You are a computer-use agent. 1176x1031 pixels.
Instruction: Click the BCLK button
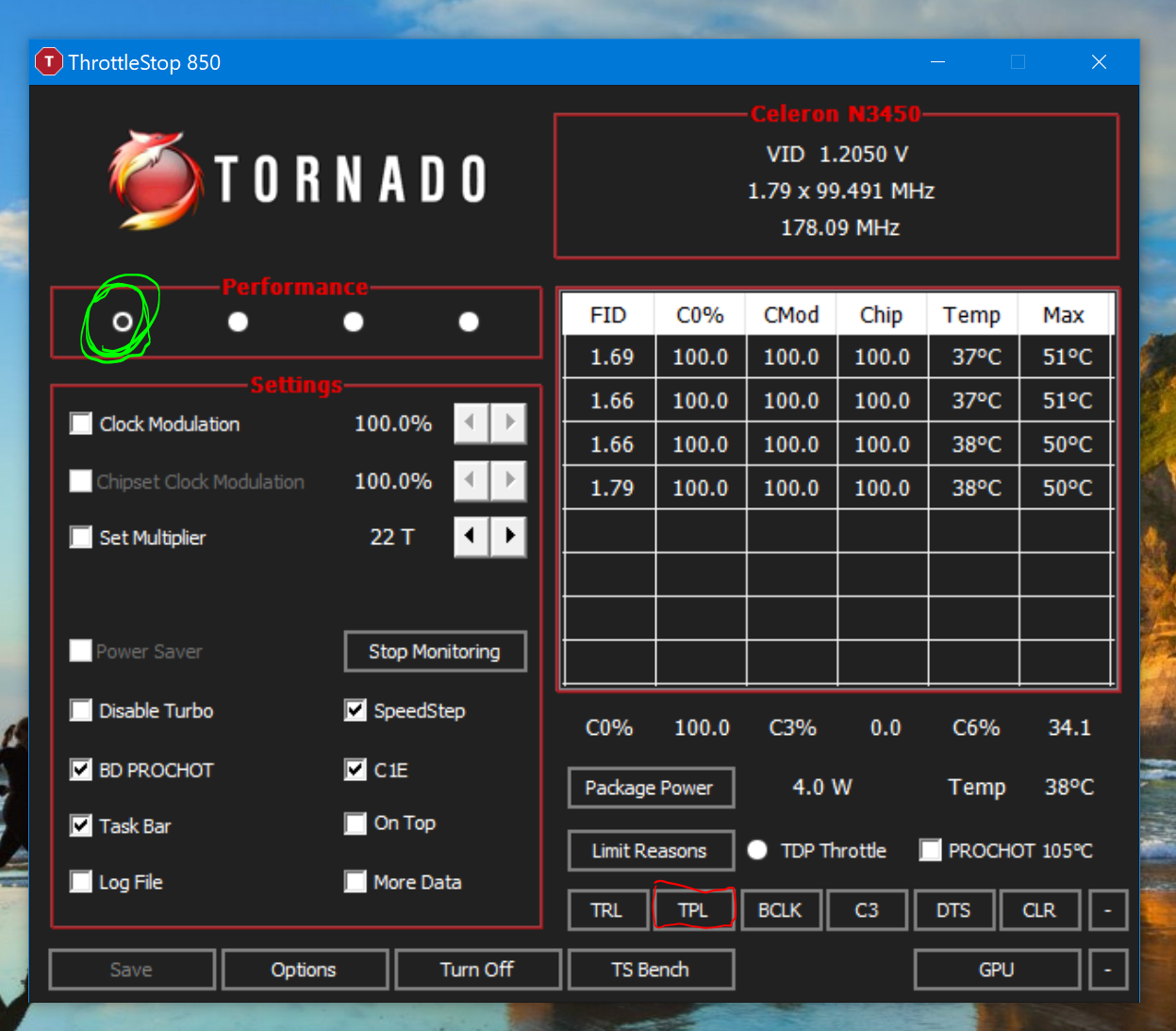tap(780, 910)
